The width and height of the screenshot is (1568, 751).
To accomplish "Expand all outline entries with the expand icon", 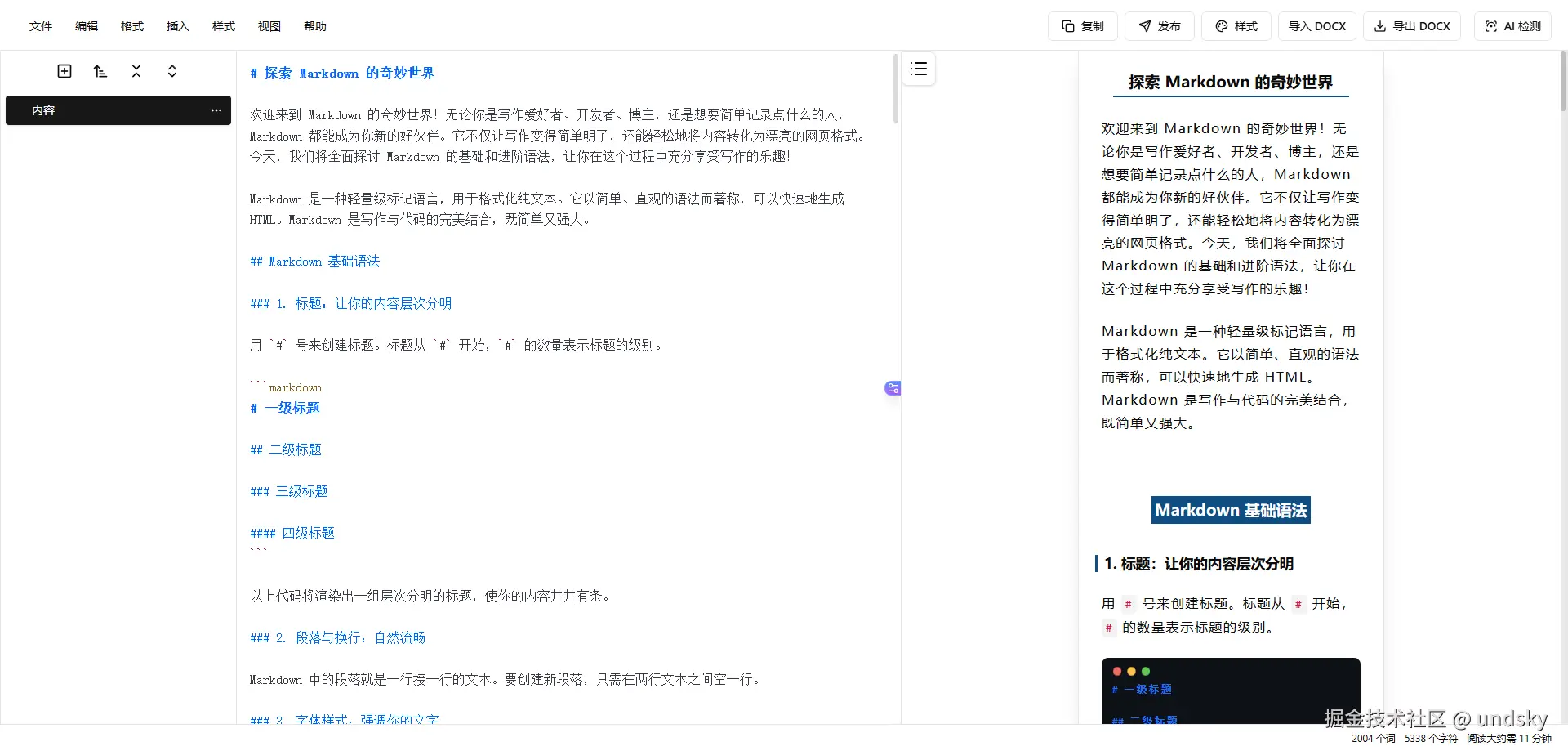I will (x=171, y=71).
